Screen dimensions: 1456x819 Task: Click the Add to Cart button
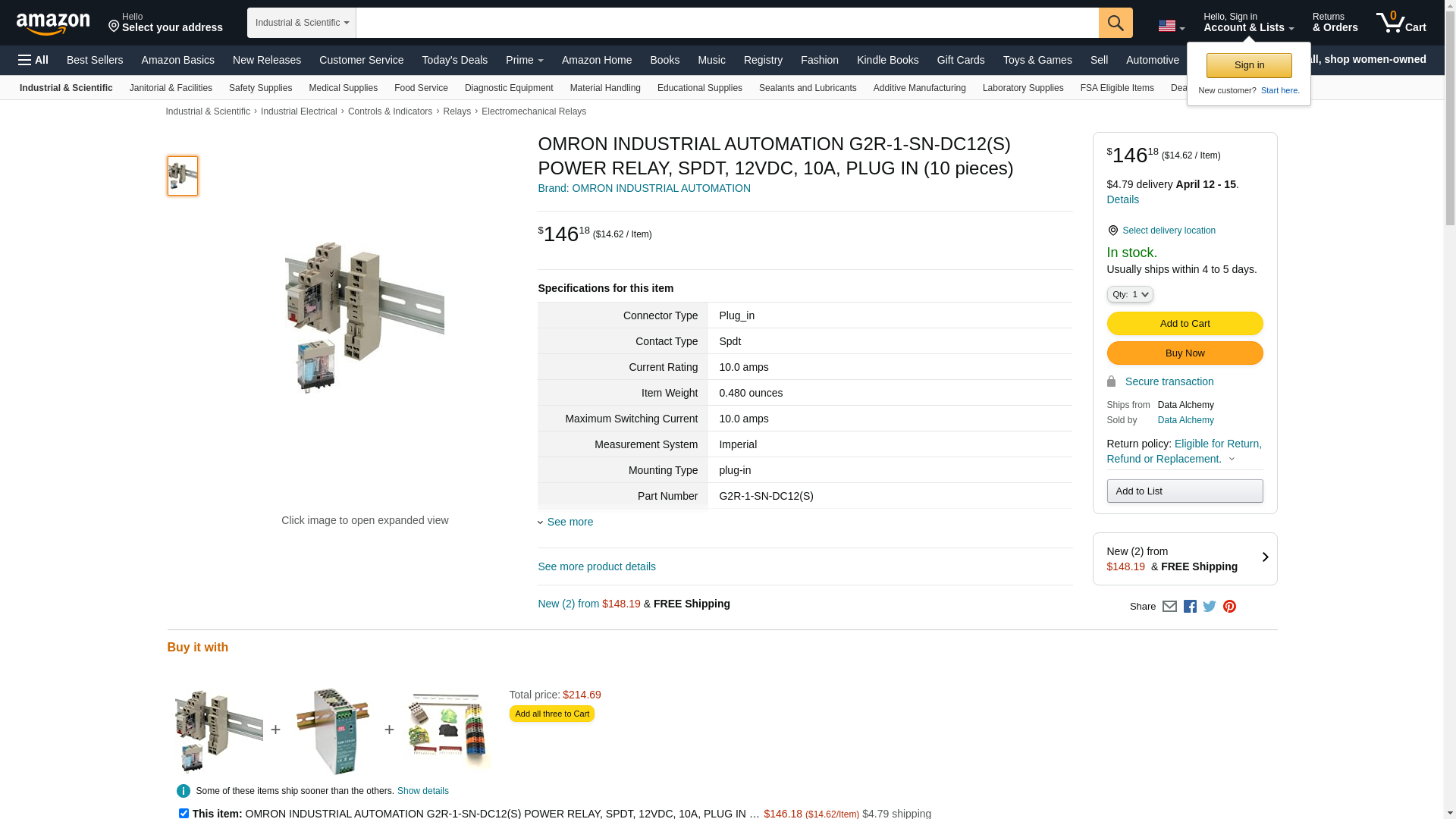[x=1185, y=324]
